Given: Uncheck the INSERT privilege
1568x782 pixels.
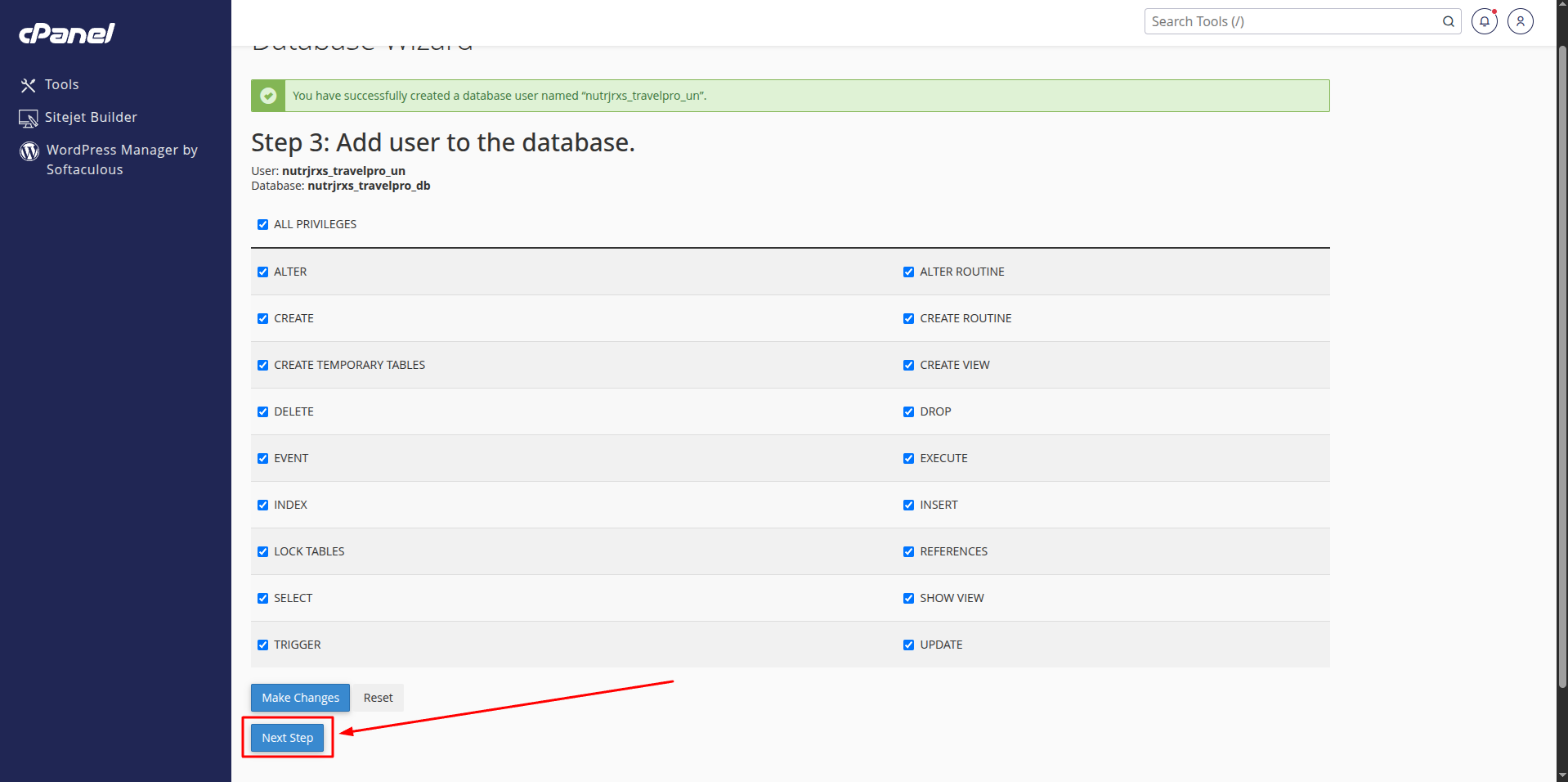Looking at the screenshot, I should click(908, 505).
